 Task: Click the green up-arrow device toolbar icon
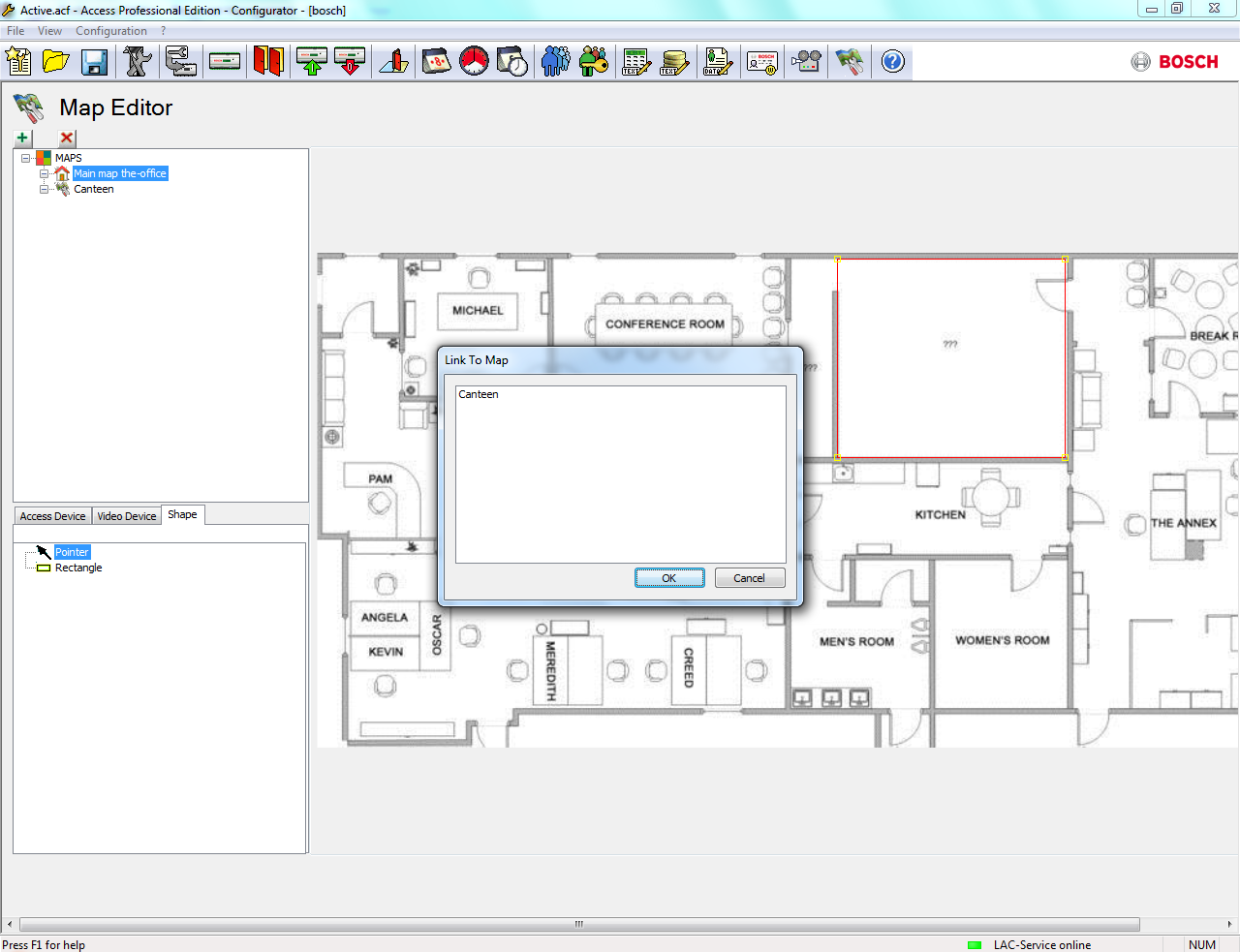tap(312, 61)
